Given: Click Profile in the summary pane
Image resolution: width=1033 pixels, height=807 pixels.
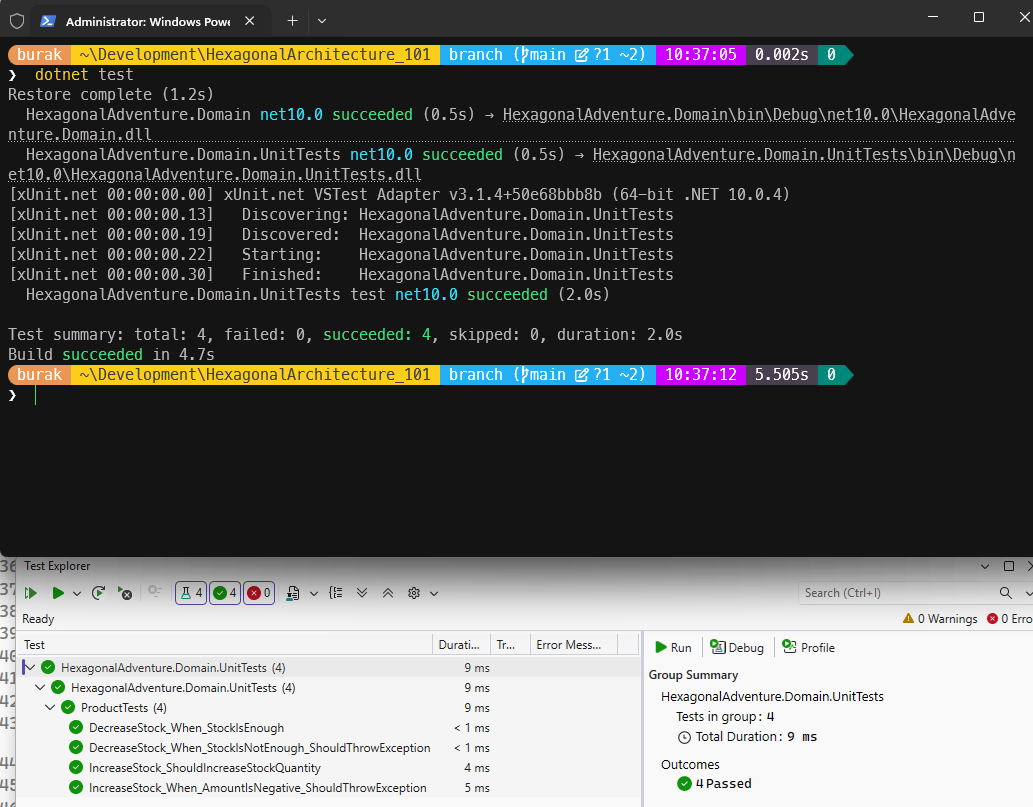Looking at the screenshot, I should [808, 647].
